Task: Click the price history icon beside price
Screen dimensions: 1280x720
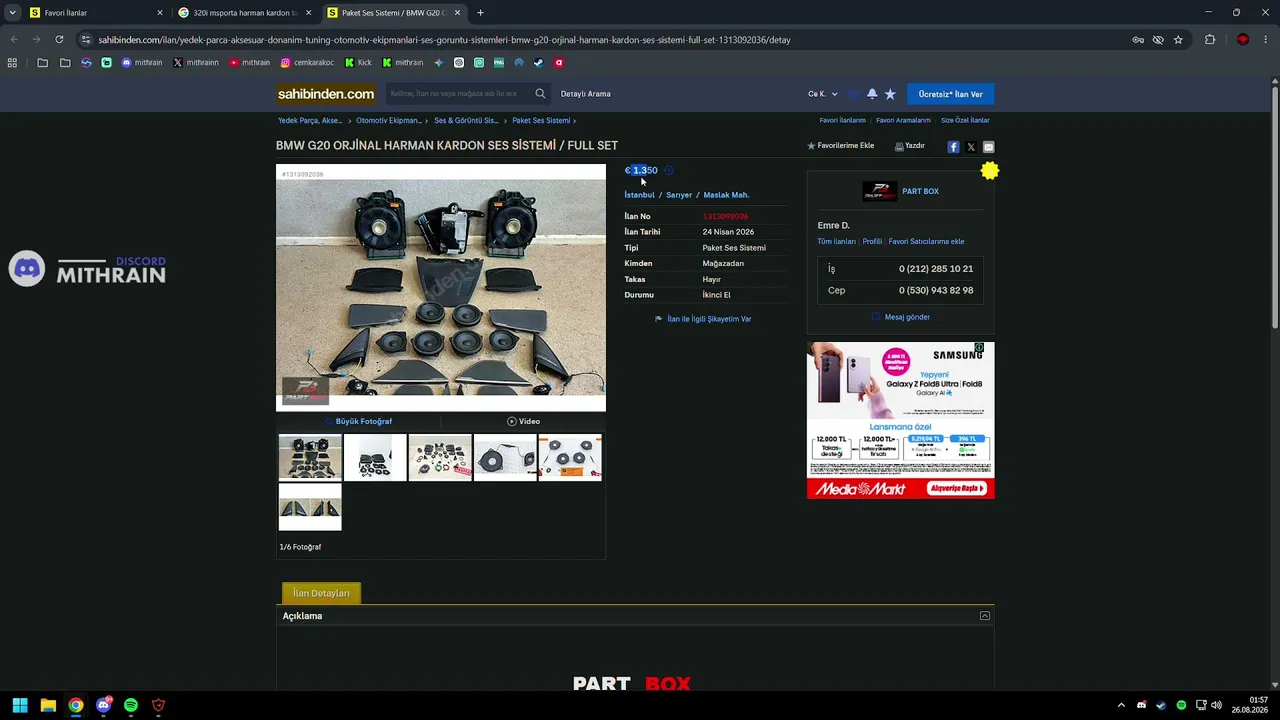Action: 669,170
